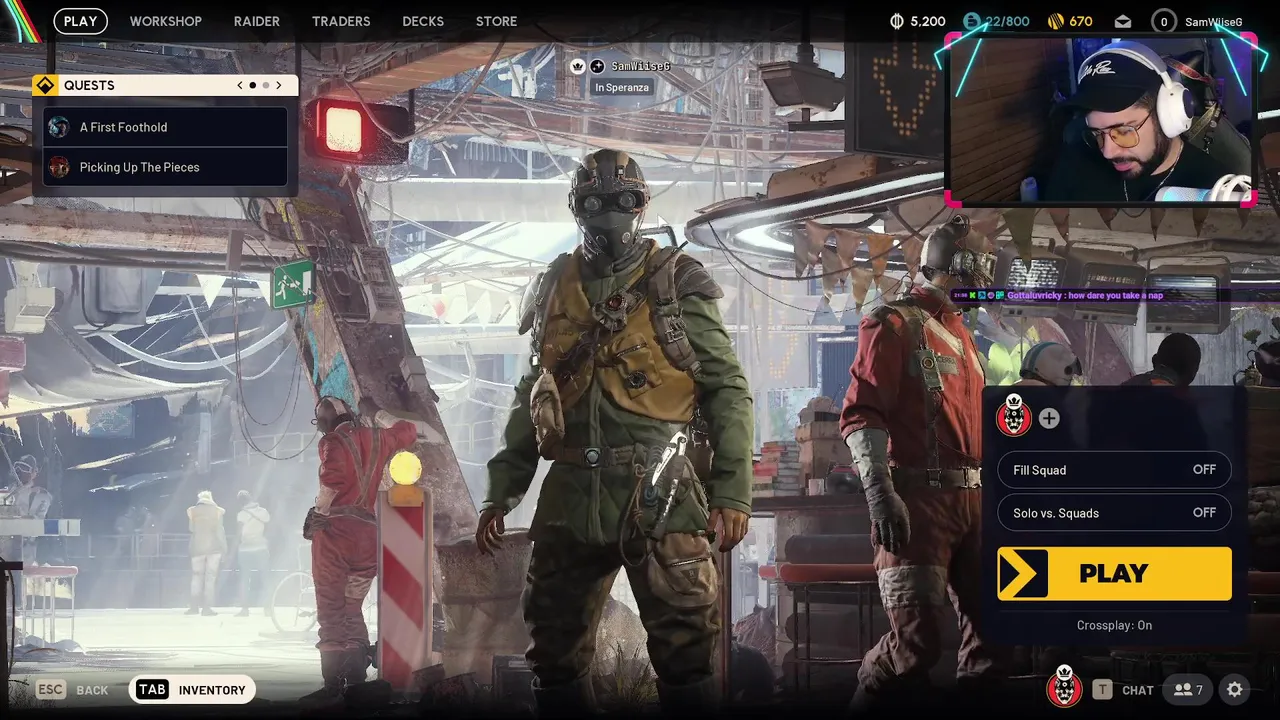Click the Crossplay: On text
The width and height of the screenshot is (1280, 720).
pos(1114,625)
